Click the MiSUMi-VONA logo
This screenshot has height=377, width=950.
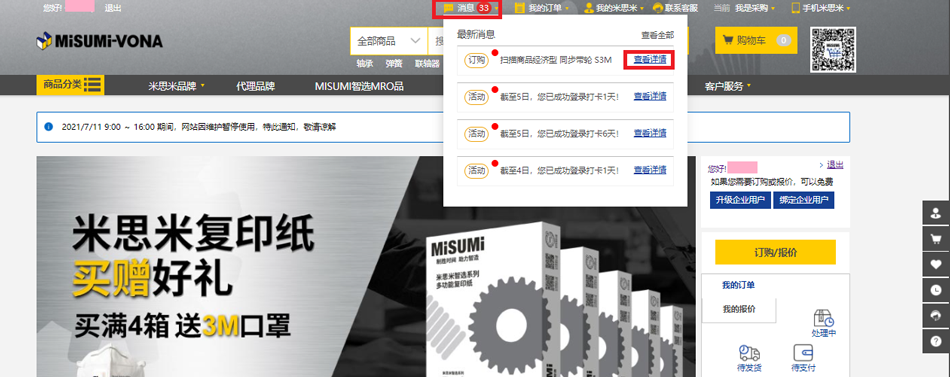[99, 41]
